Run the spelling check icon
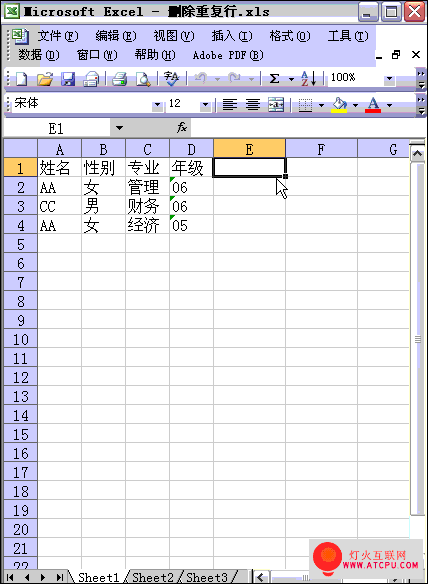Screen dimensions: 428x584 [172, 79]
